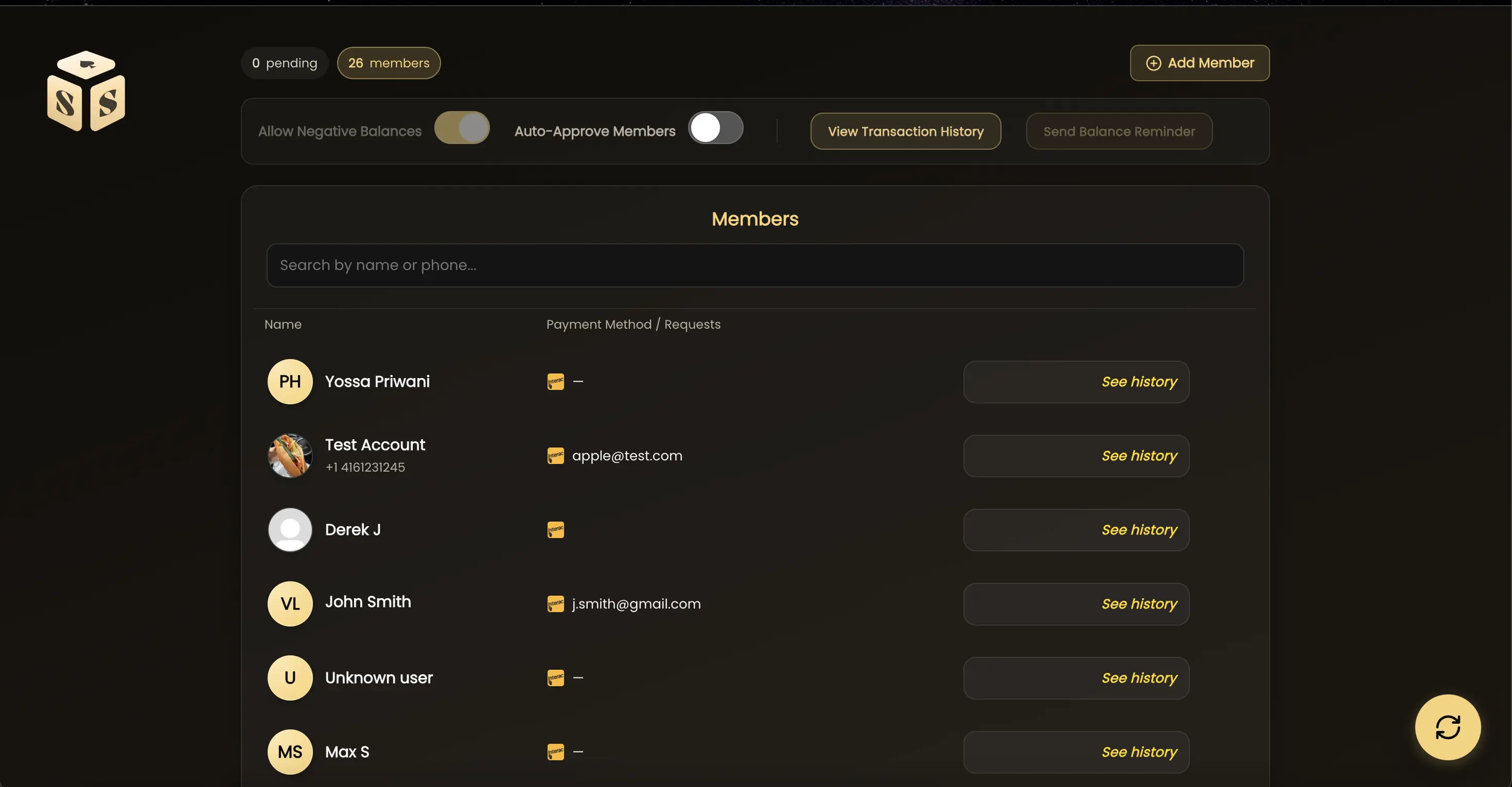
Task: See history for John Smith
Action: coord(1077,604)
